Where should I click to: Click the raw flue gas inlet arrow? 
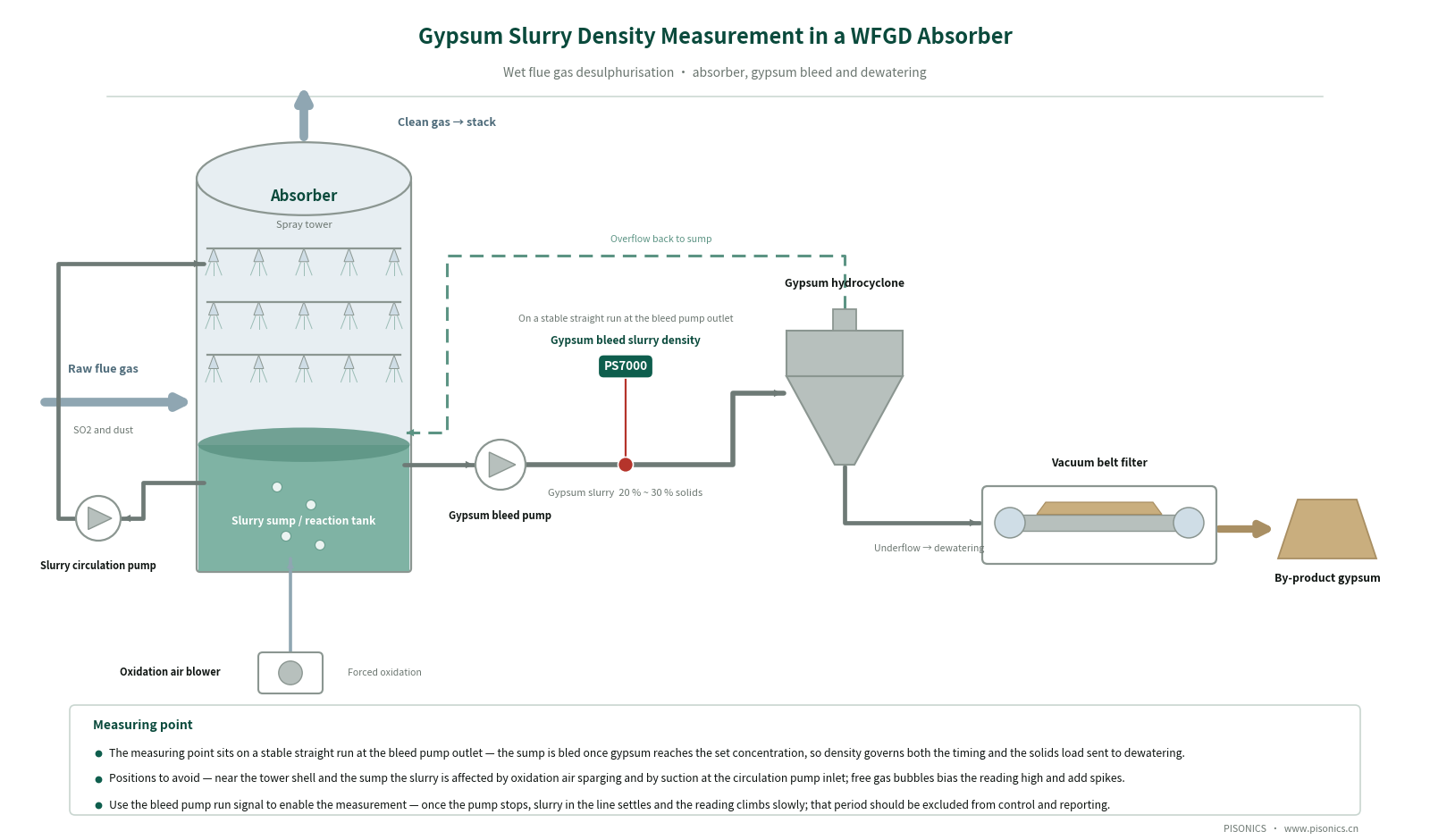(x=114, y=402)
